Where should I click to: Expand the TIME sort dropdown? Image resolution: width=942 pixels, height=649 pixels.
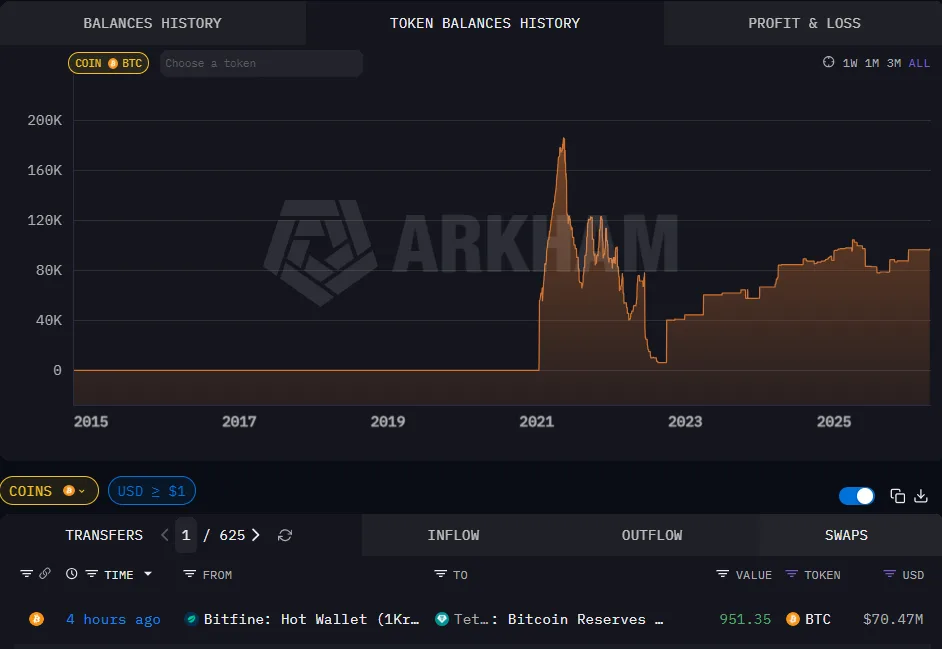pos(146,574)
